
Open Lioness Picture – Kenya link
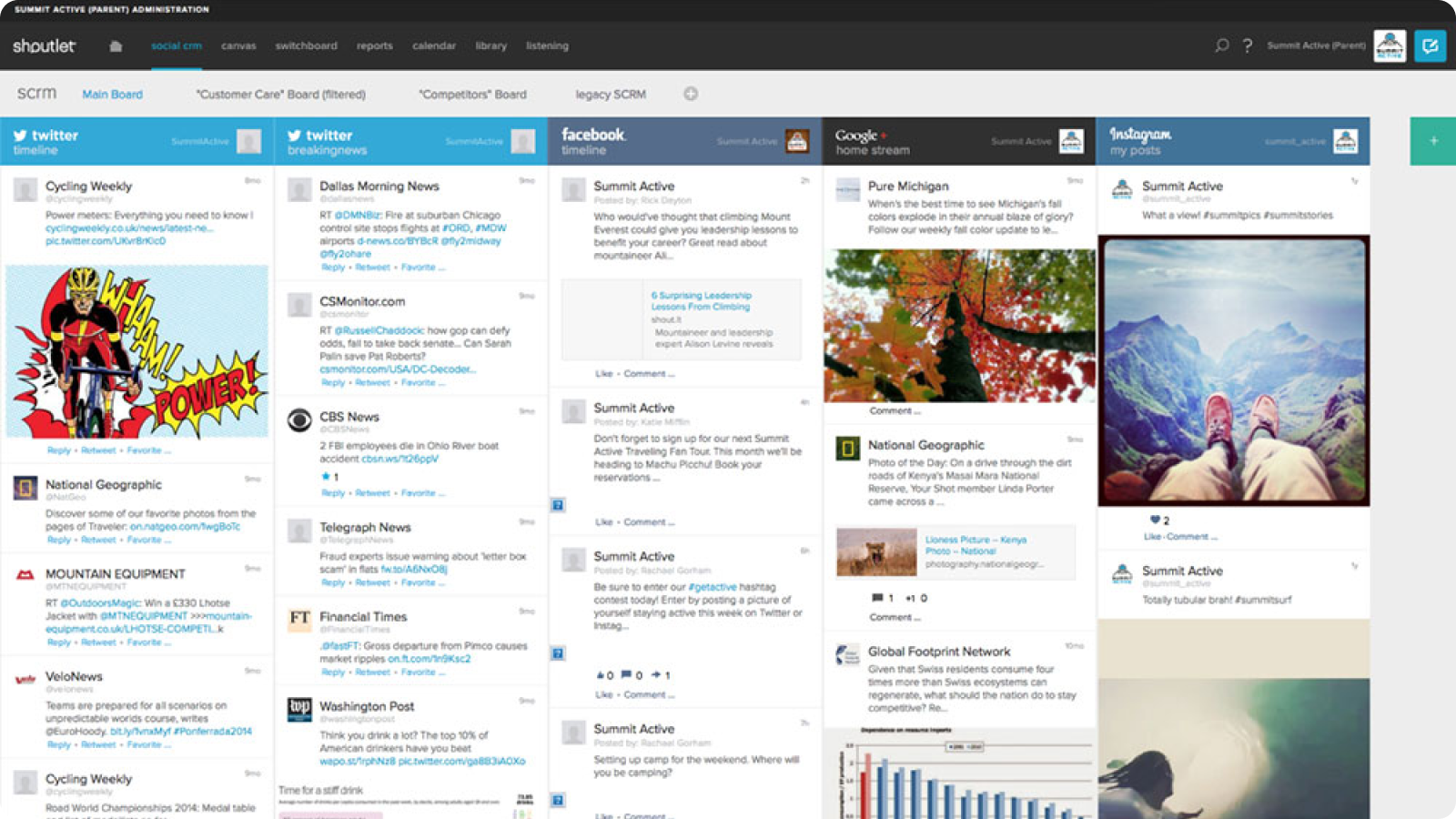(976, 545)
